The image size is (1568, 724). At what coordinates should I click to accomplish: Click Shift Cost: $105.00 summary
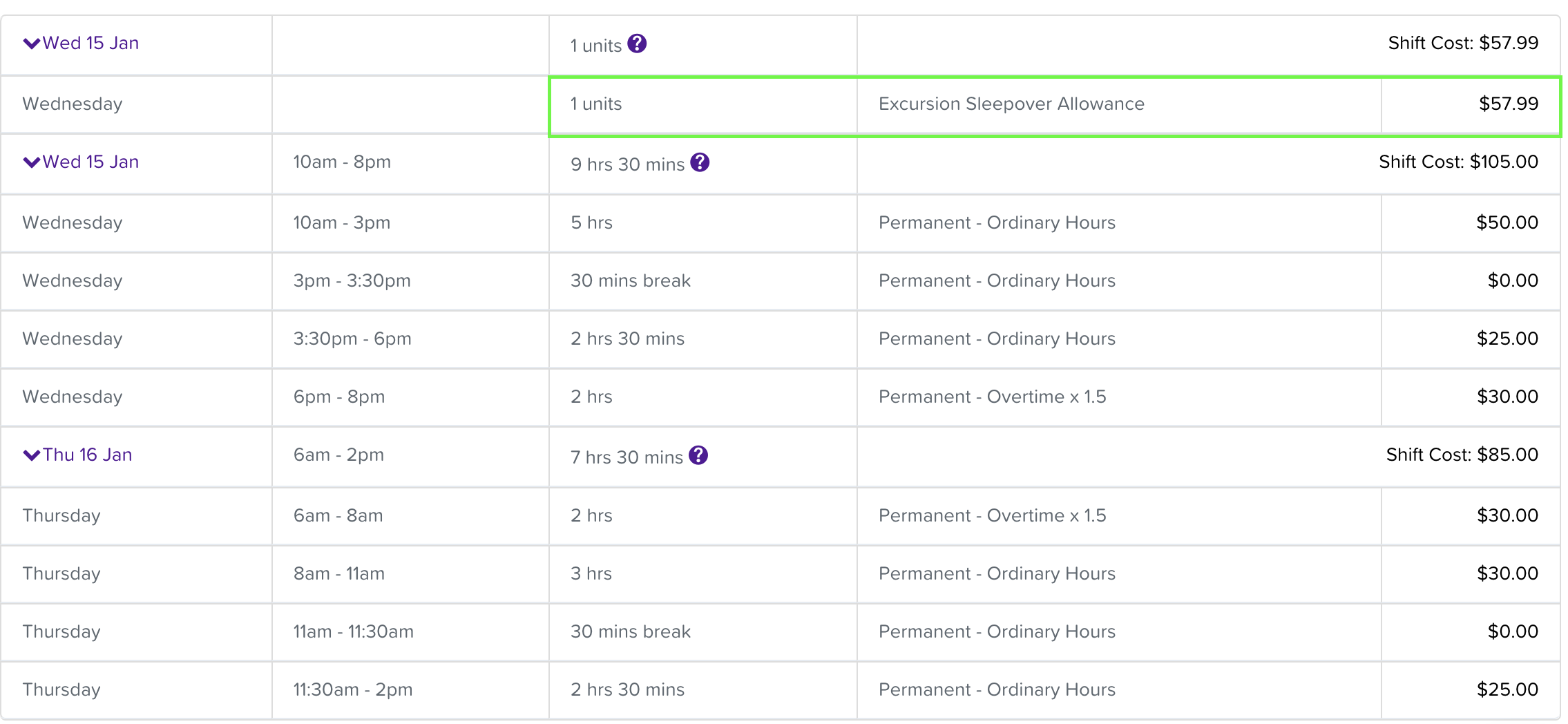[1458, 162]
